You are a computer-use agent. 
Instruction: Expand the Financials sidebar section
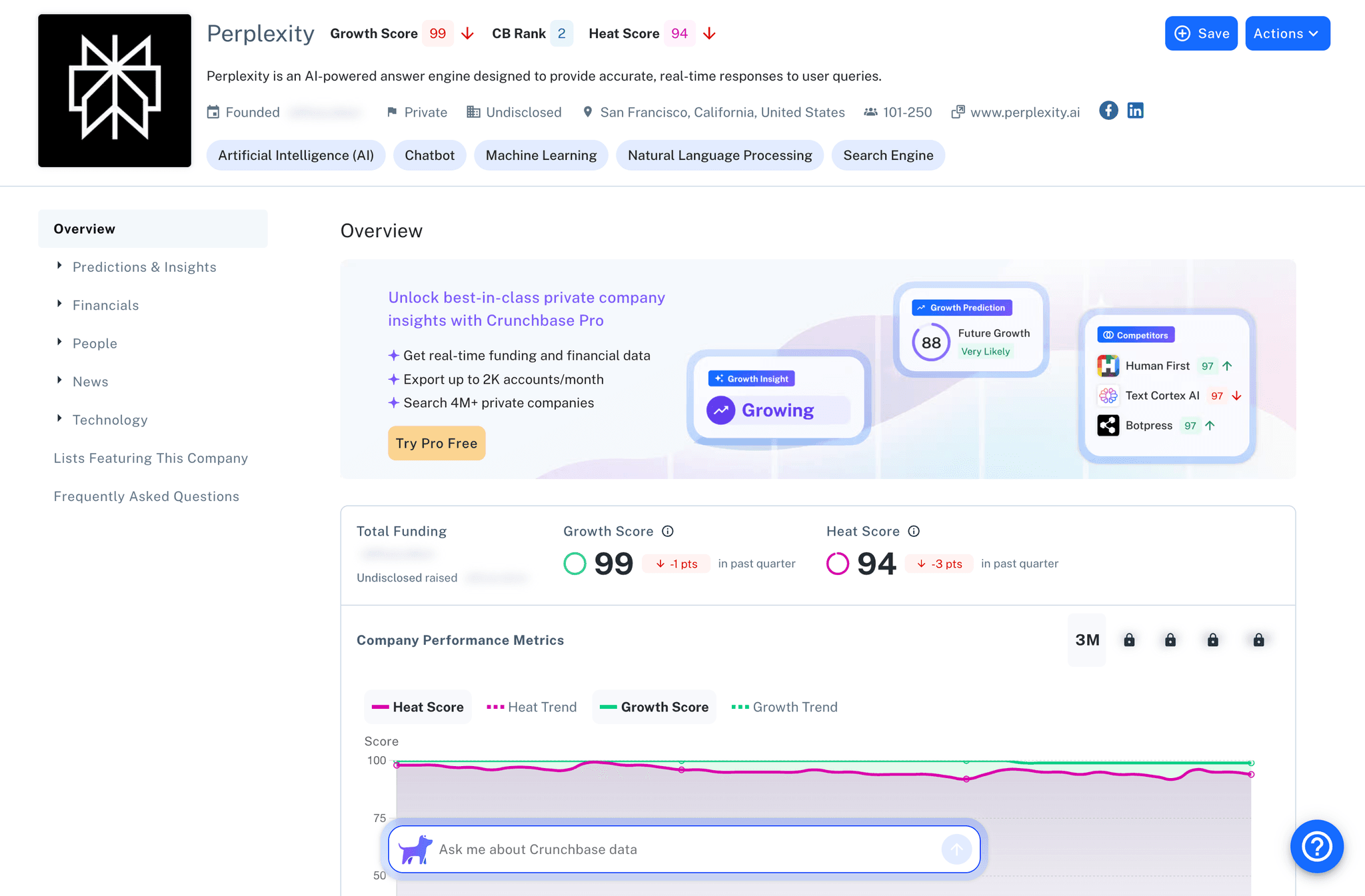[105, 305]
